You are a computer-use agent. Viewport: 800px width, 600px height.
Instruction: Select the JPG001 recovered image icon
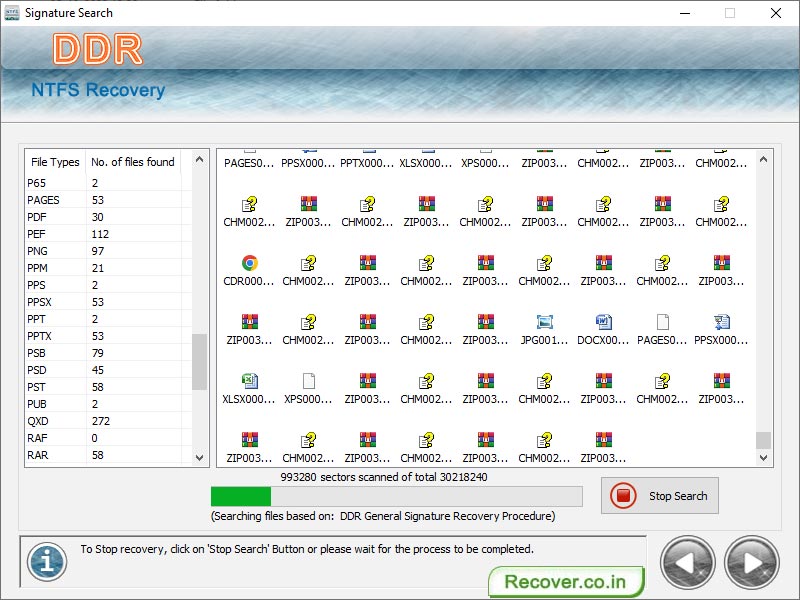tap(545, 323)
